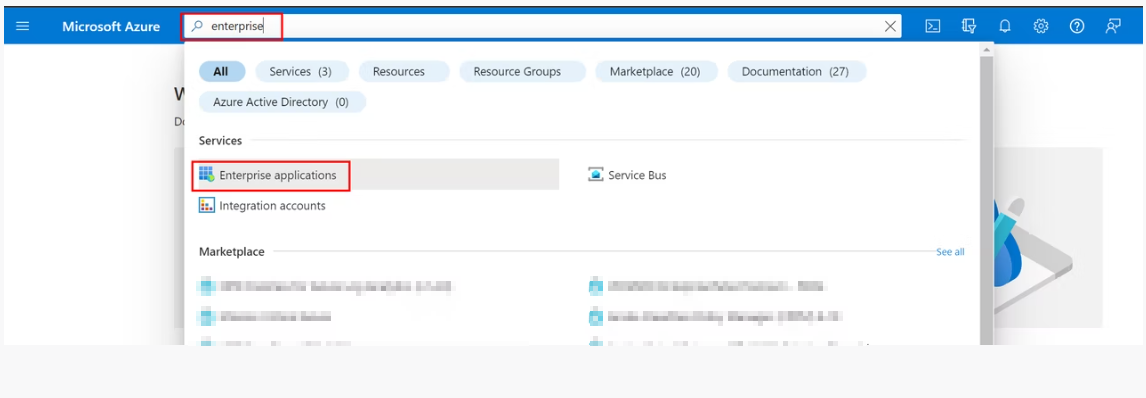The width and height of the screenshot is (1146, 398).
Task: Clear the search text with X
Action: click(x=890, y=26)
